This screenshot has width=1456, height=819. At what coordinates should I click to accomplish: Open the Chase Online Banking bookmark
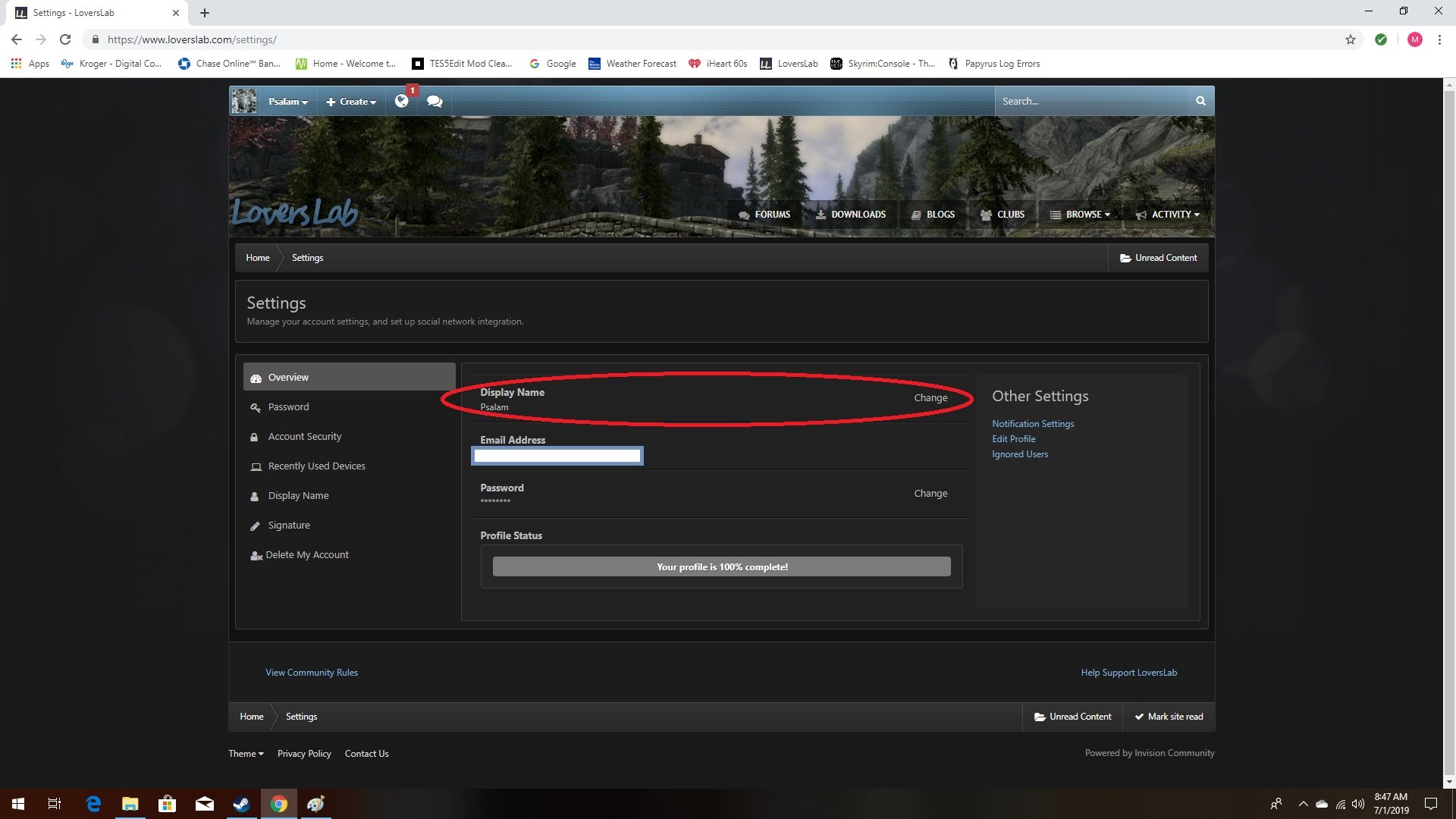coord(229,64)
